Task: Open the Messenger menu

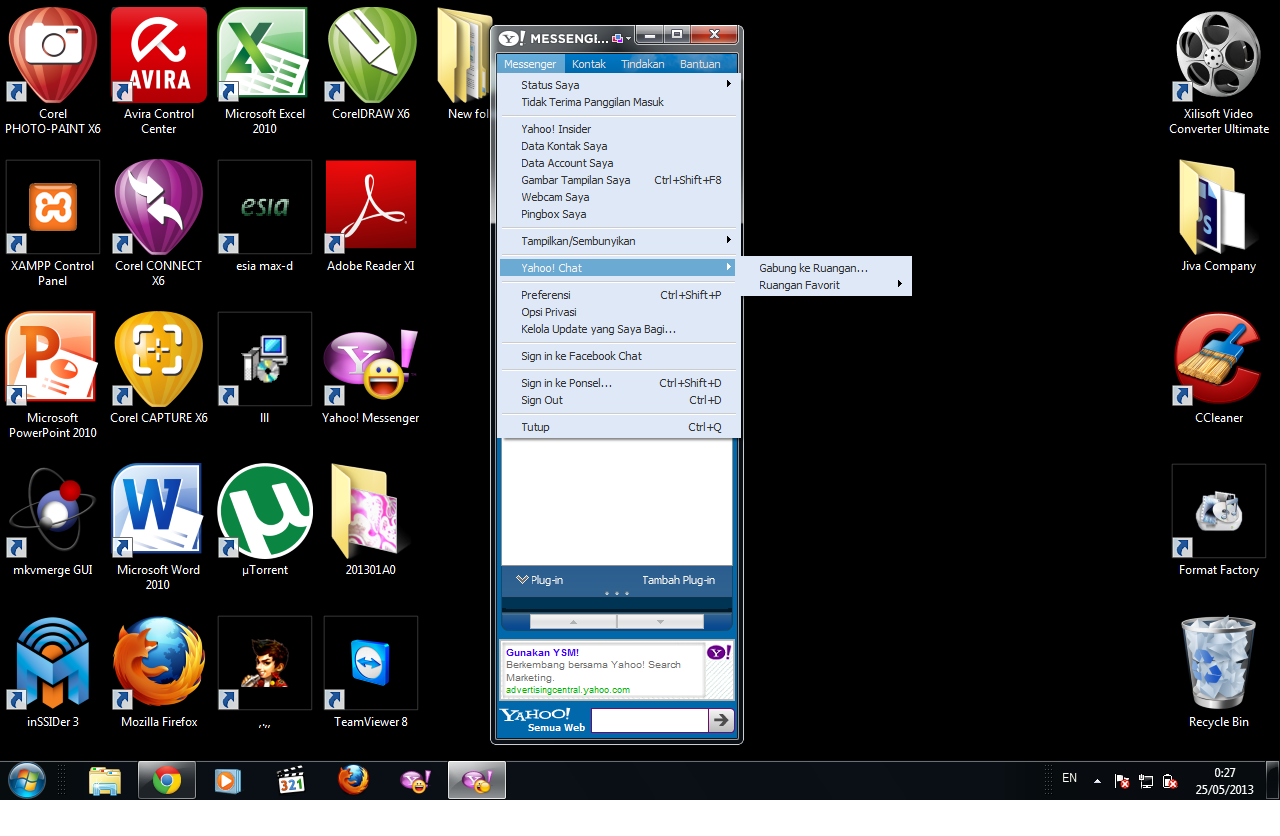Action: (x=530, y=64)
